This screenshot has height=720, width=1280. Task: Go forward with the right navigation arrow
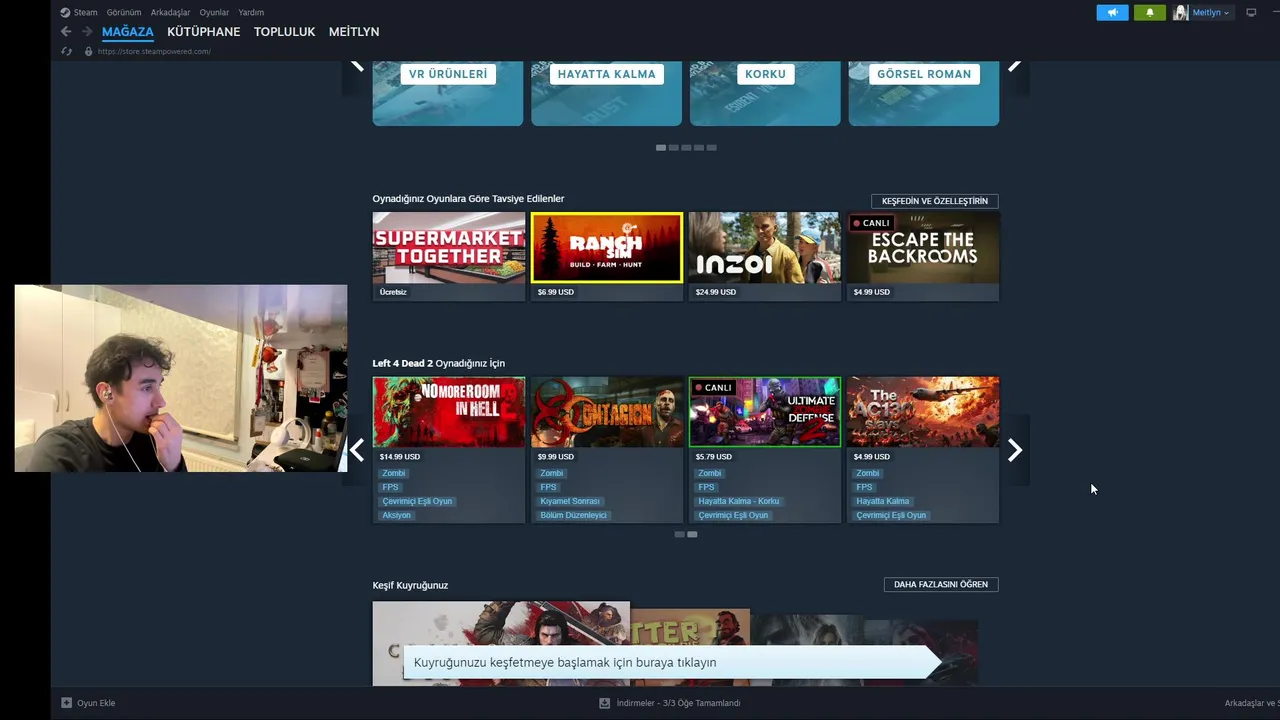[87, 32]
